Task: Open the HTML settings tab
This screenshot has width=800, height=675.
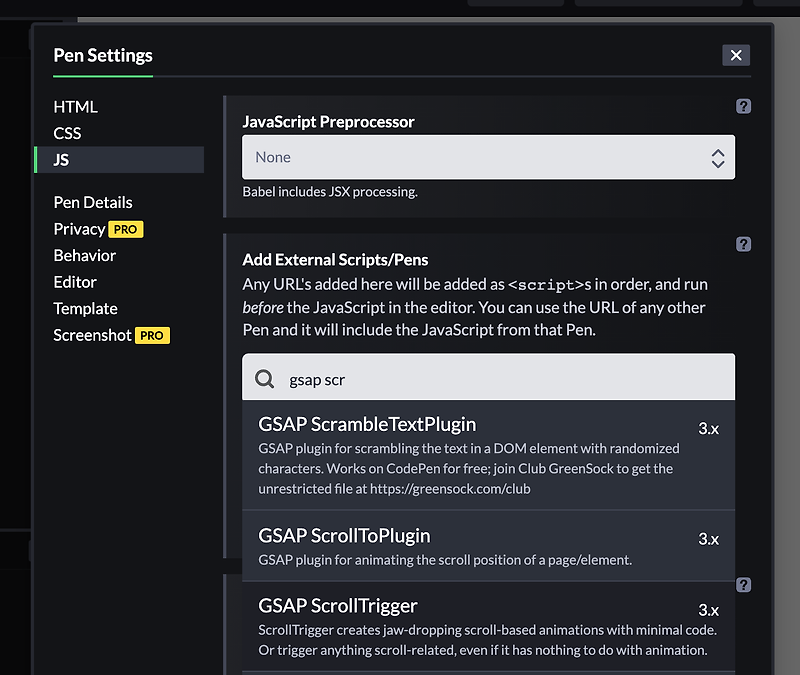Action: 76,107
